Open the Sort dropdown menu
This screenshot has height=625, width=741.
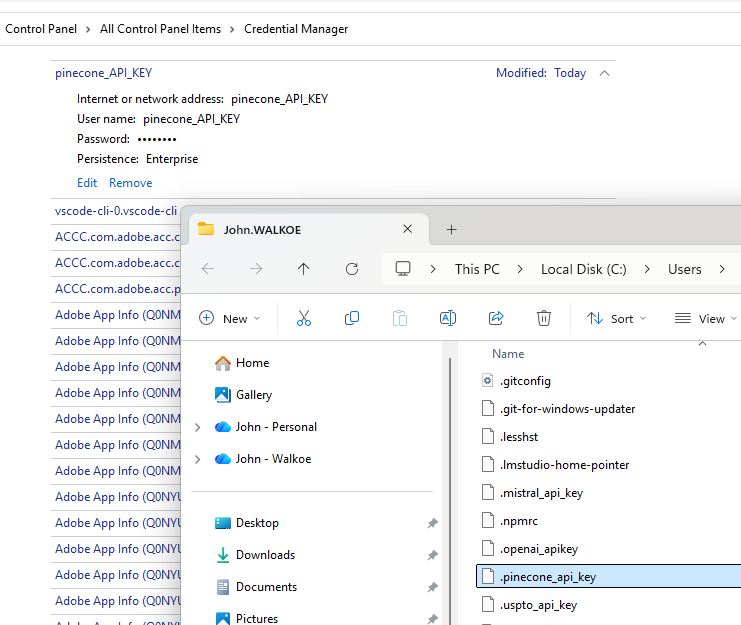coord(616,318)
